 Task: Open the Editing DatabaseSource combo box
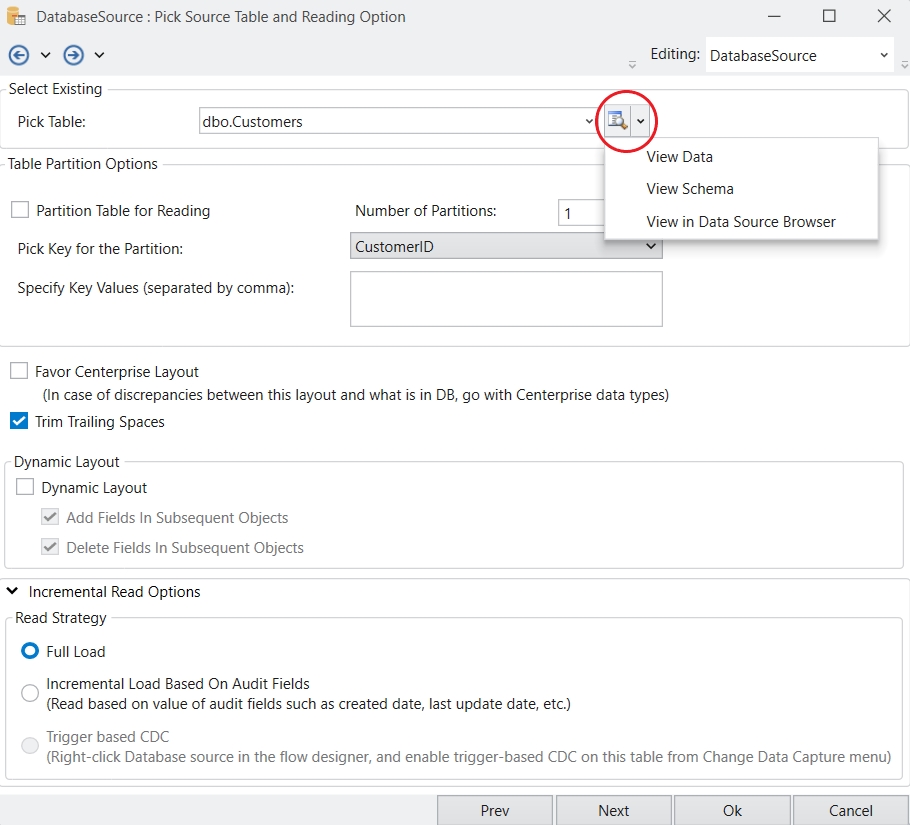click(884, 56)
